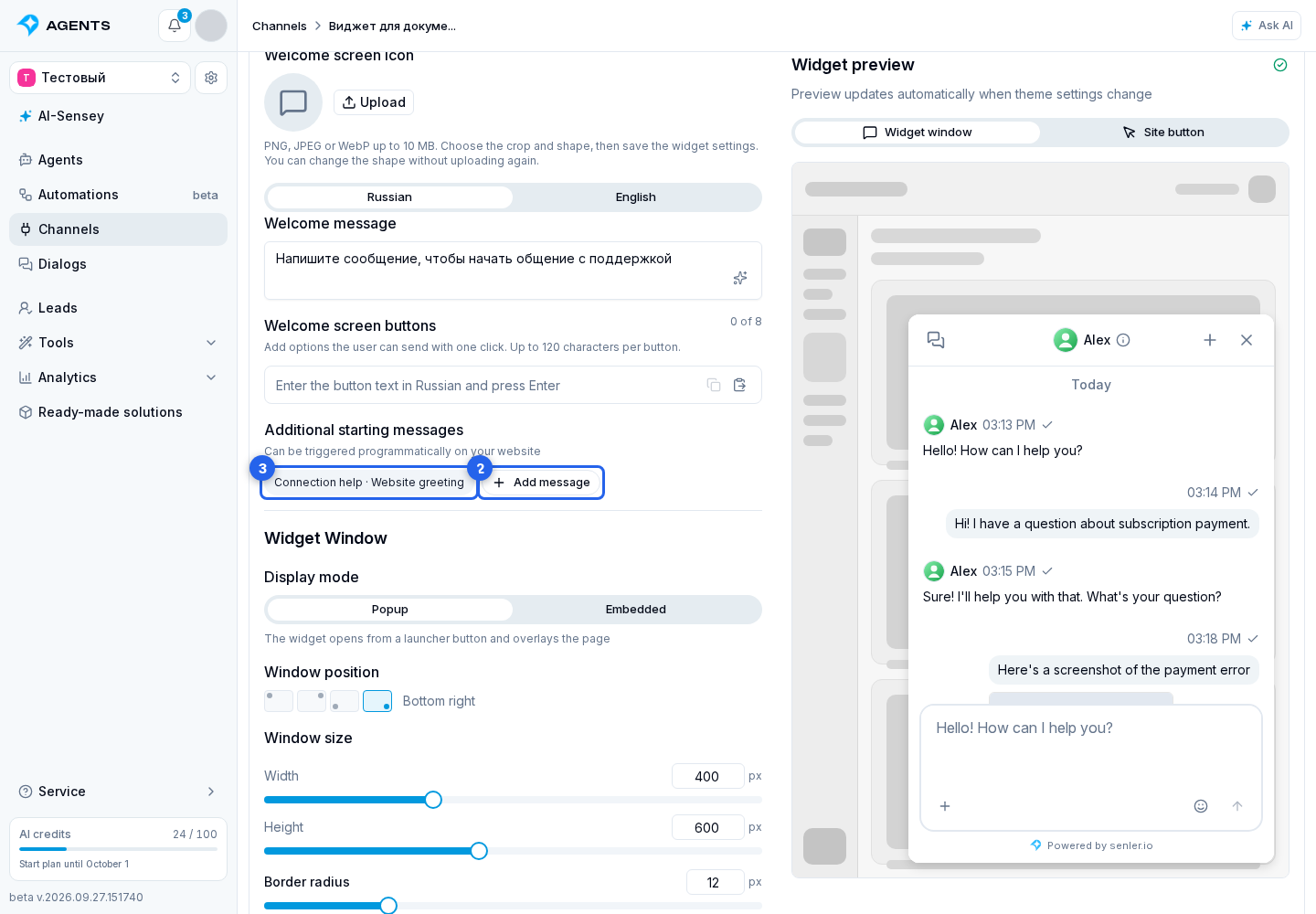Select bottom left window position
This screenshot has width=1316, height=914.
345,701
